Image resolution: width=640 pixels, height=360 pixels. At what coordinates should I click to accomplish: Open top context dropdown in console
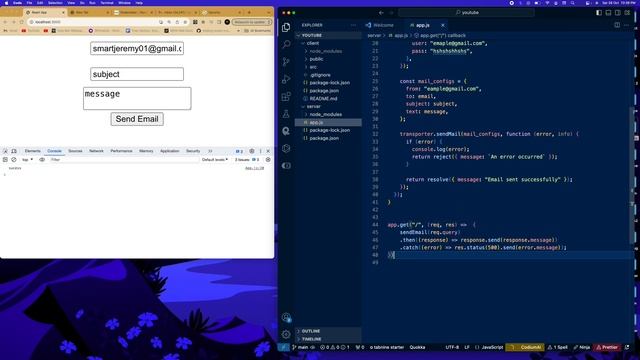(x=27, y=160)
